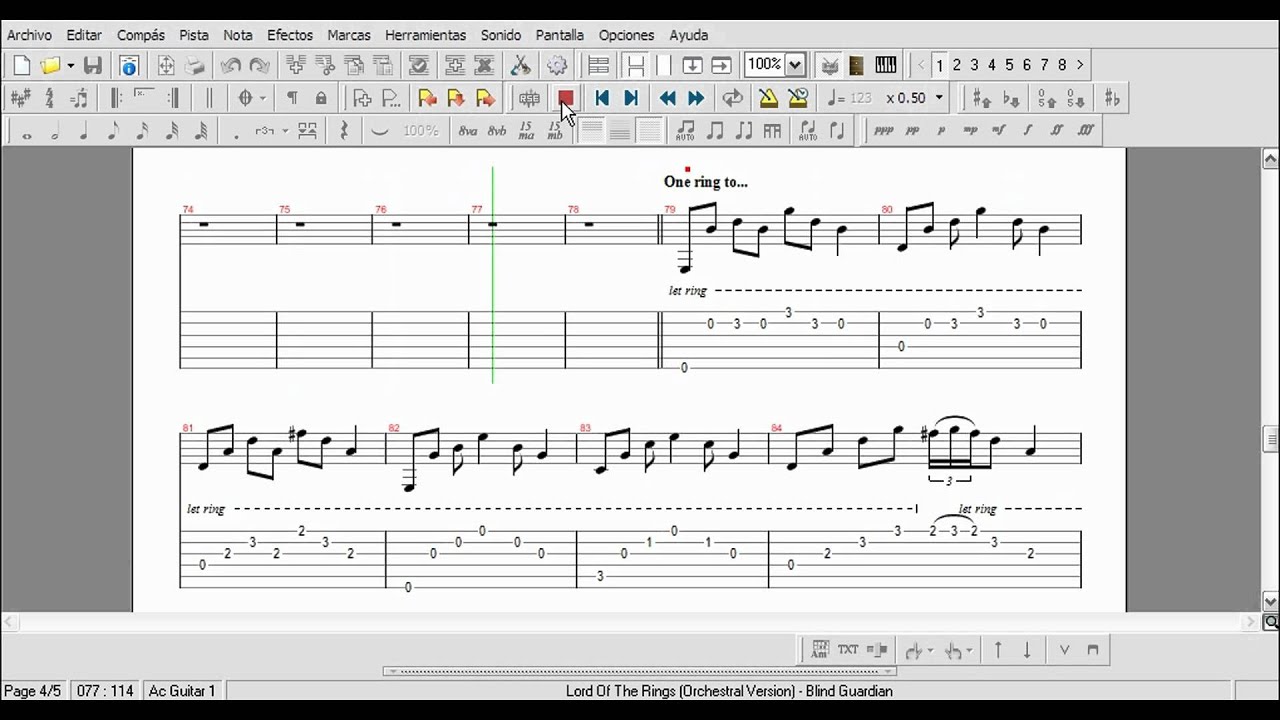This screenshot has height=720, width=1280.
Task: Save the score with the floppy disk icon
Action: point(93,66)
